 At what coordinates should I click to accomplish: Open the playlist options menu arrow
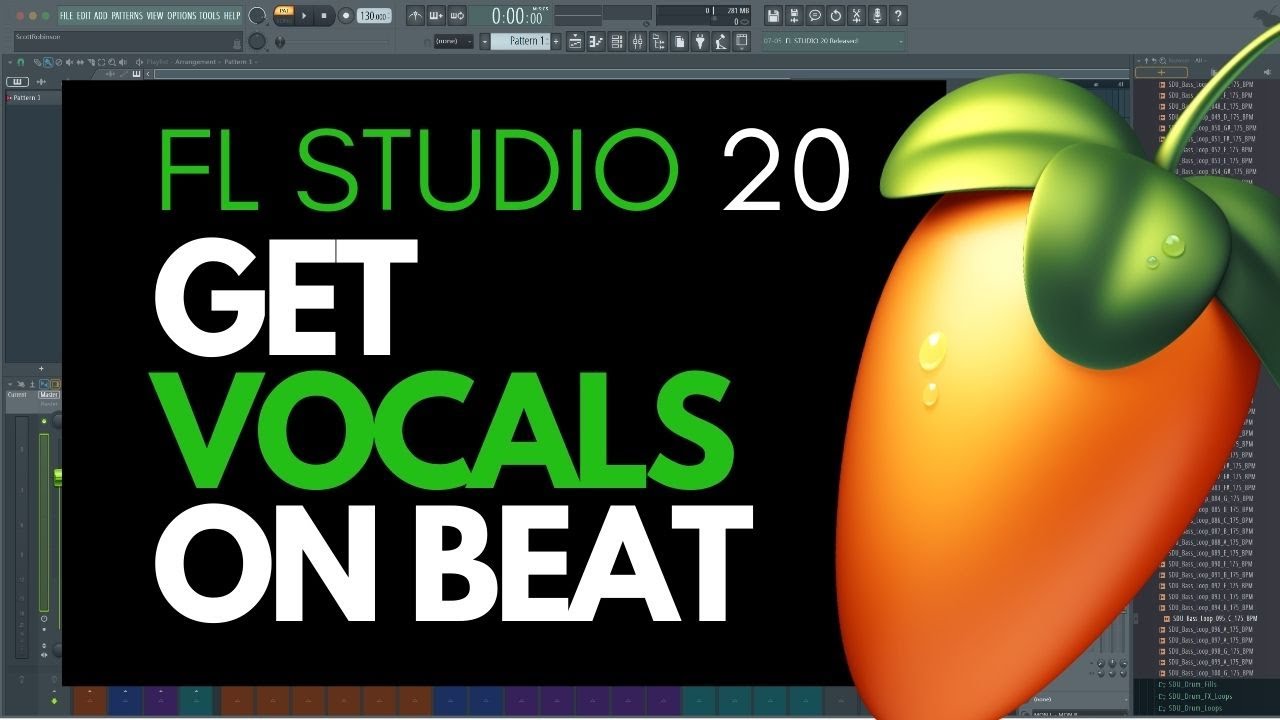tap(10, 62)
